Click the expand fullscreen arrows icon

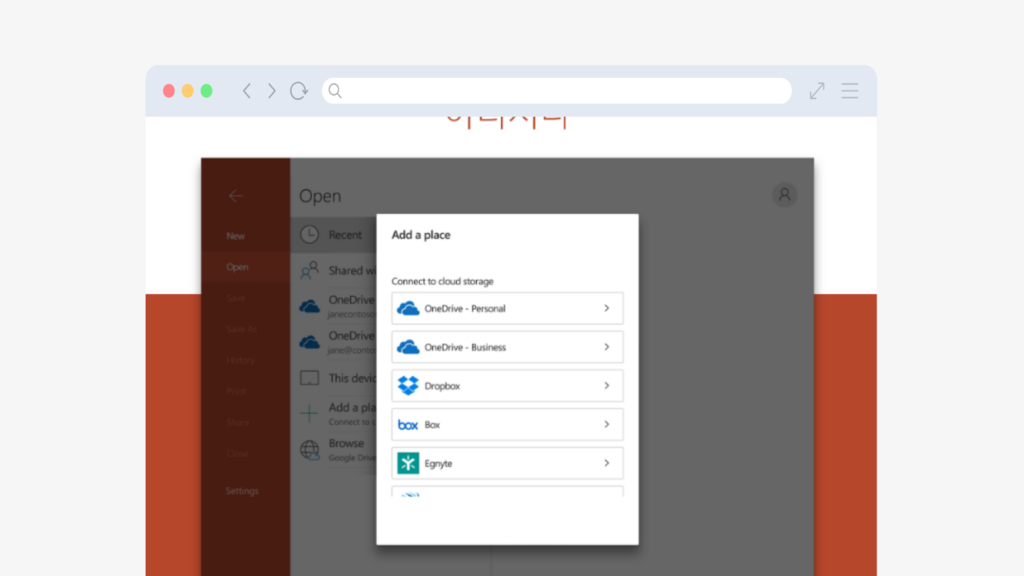817,91
